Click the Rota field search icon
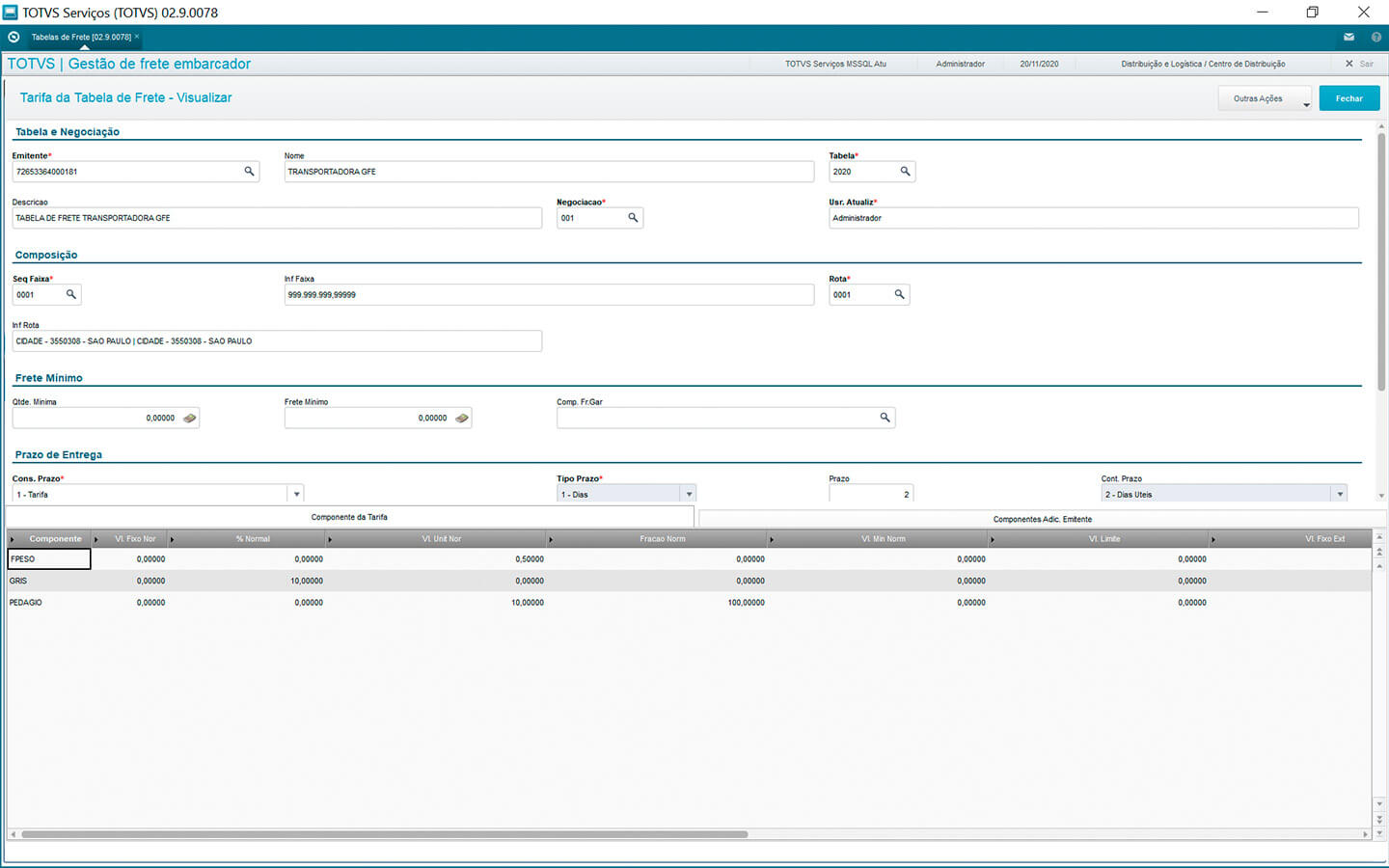 click(x=899, y=295)
